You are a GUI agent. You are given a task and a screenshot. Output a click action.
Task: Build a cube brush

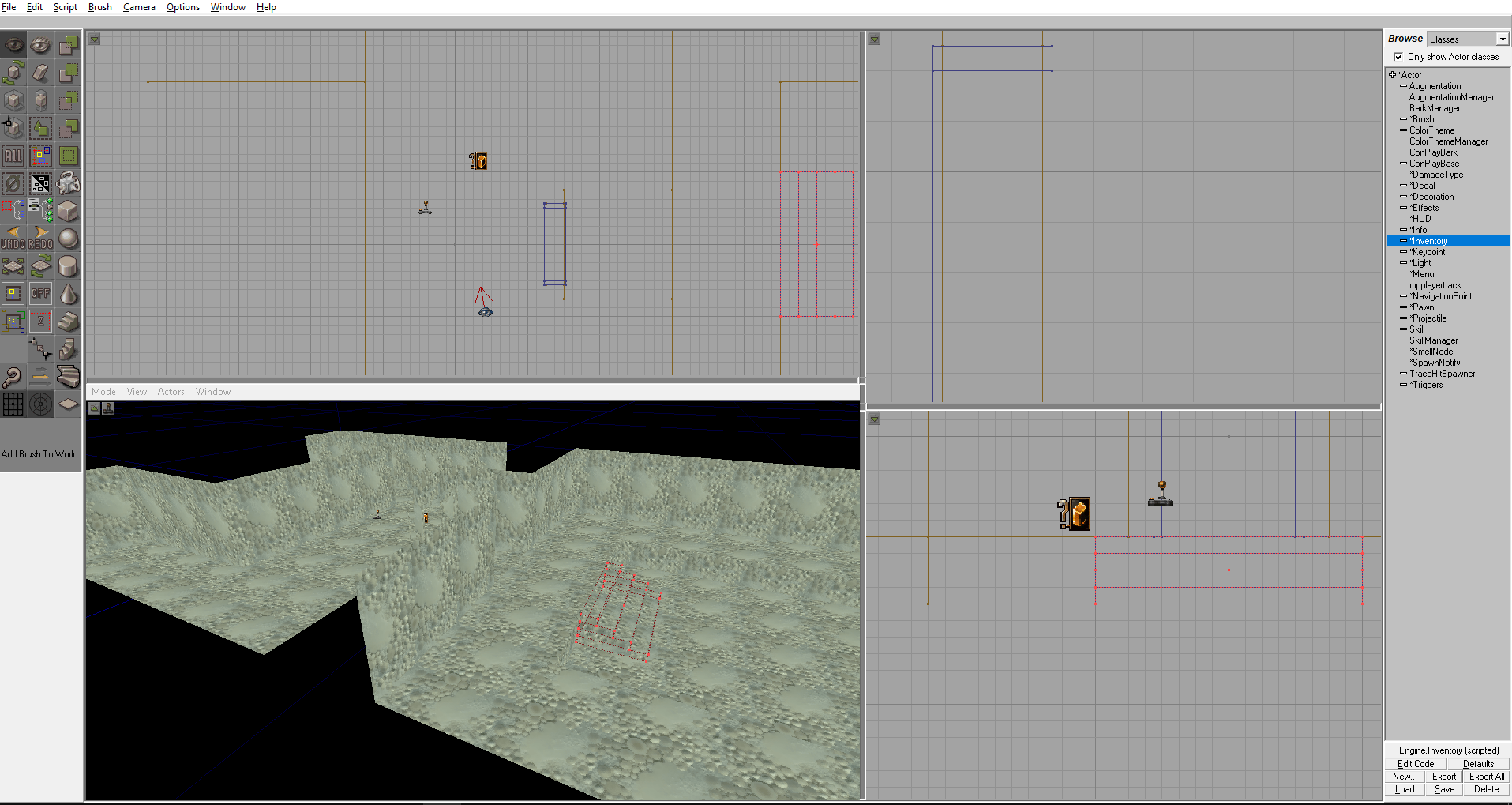click(69, 211)
